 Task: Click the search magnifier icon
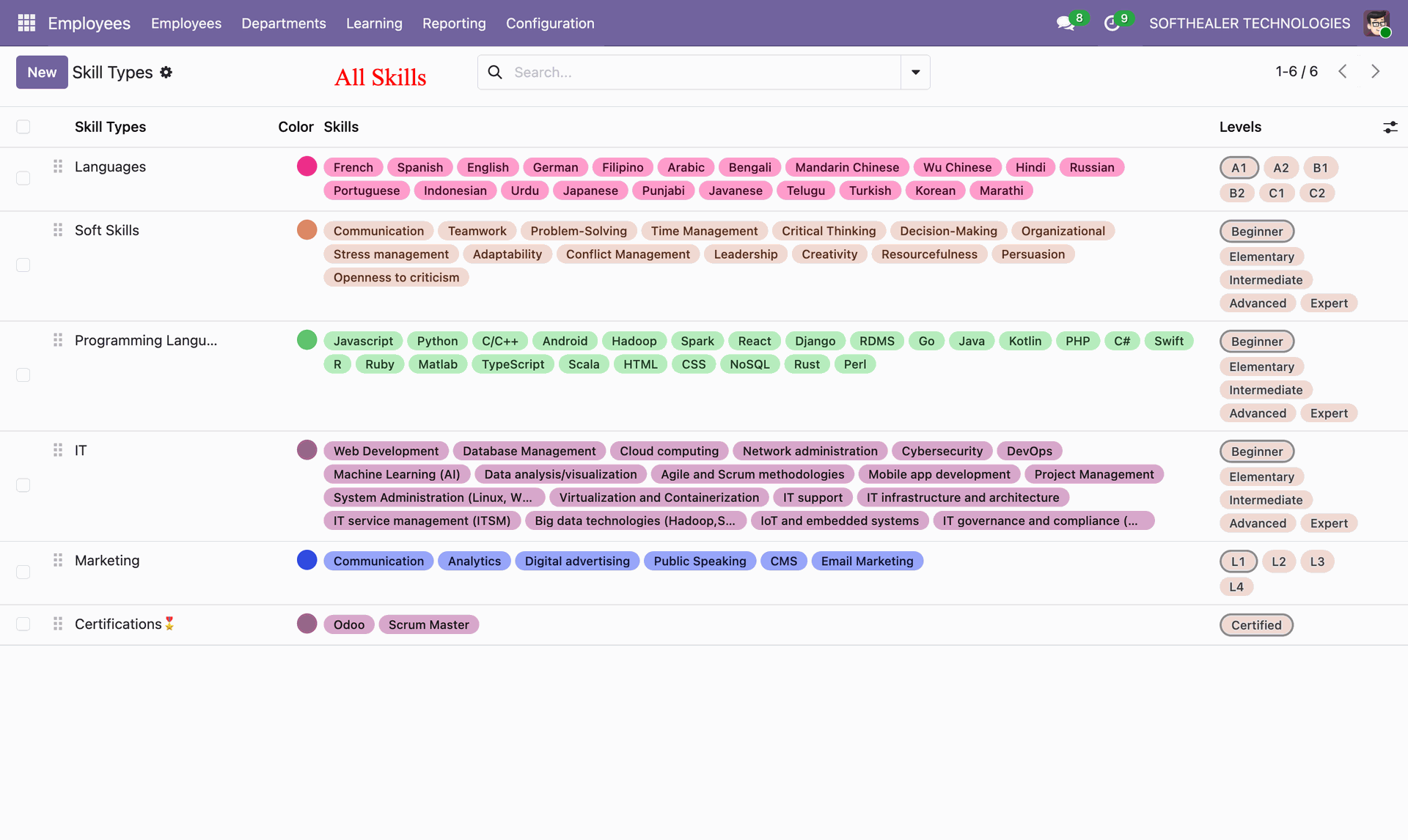point(495,72)
